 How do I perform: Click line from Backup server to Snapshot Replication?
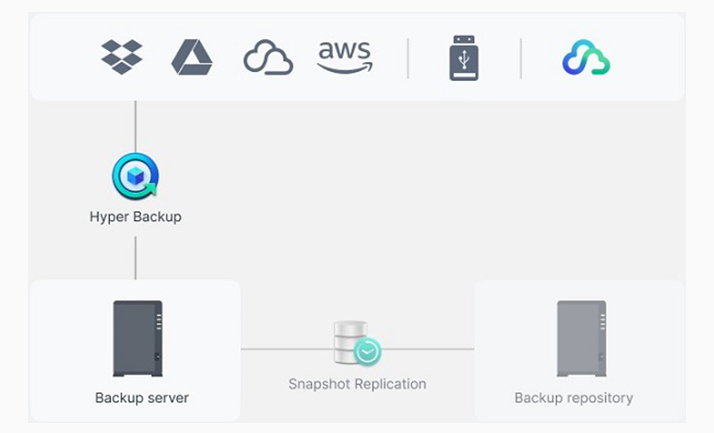285,349
